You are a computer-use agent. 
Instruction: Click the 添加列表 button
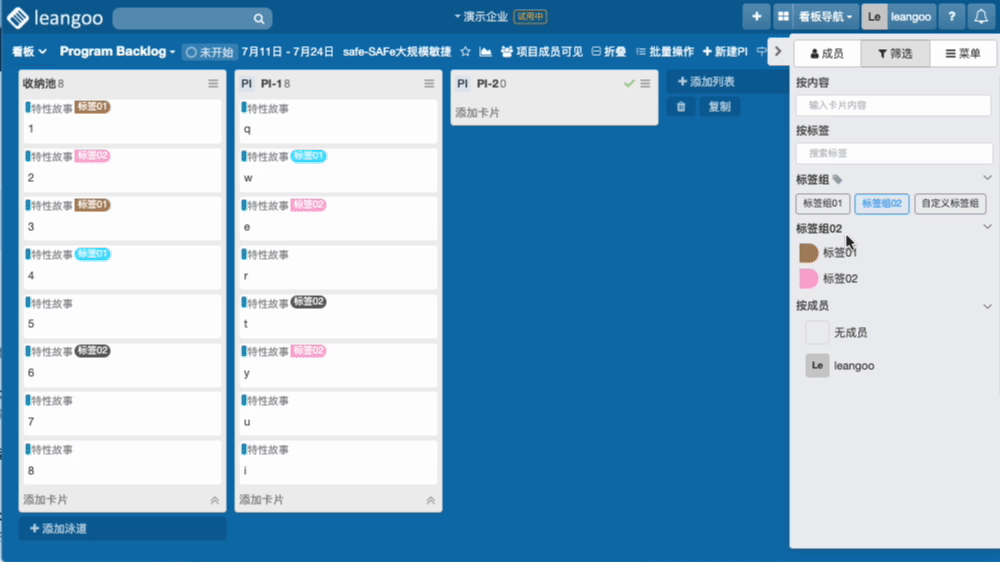click(x=706, y=81)
